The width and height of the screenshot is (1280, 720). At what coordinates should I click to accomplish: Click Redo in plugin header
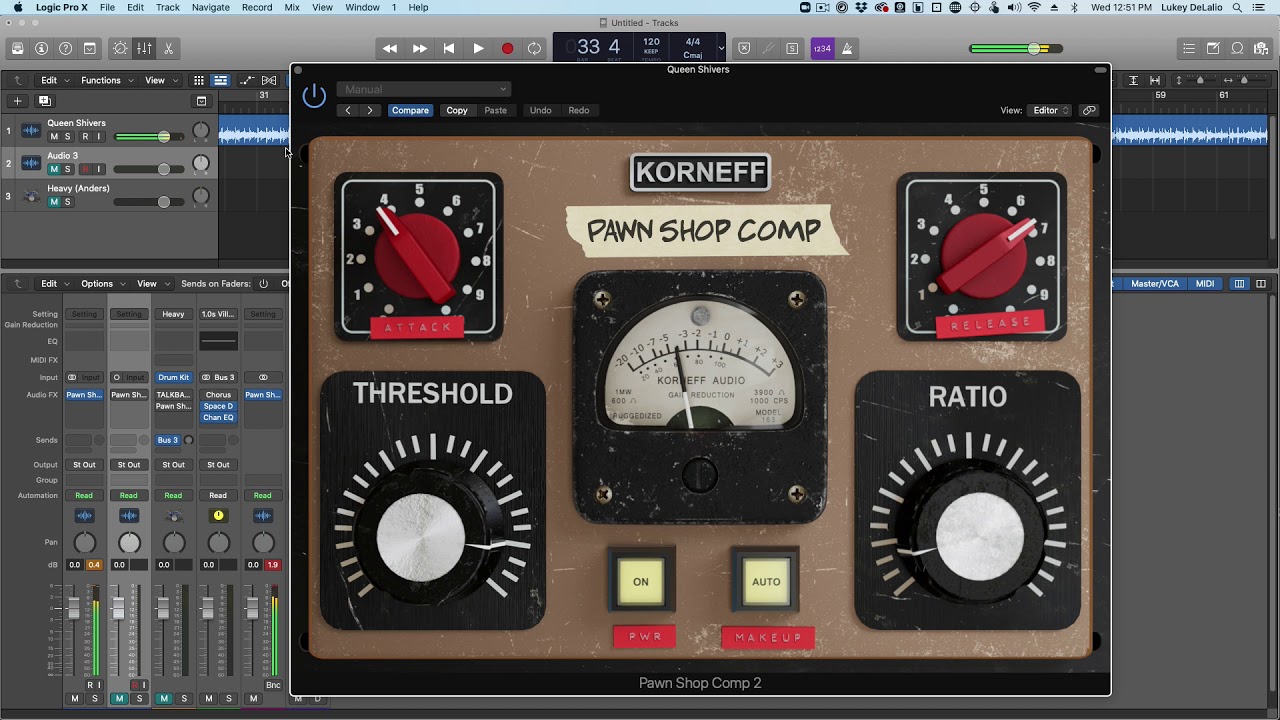[x=579, y=110]
